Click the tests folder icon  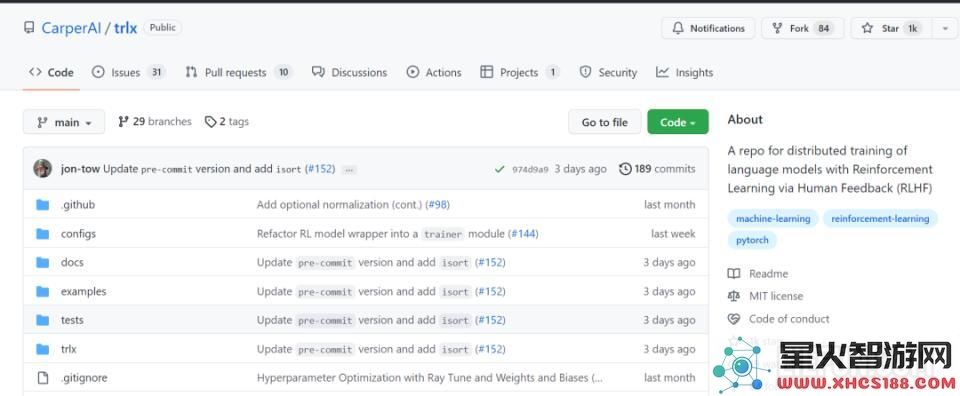point(42,319)
